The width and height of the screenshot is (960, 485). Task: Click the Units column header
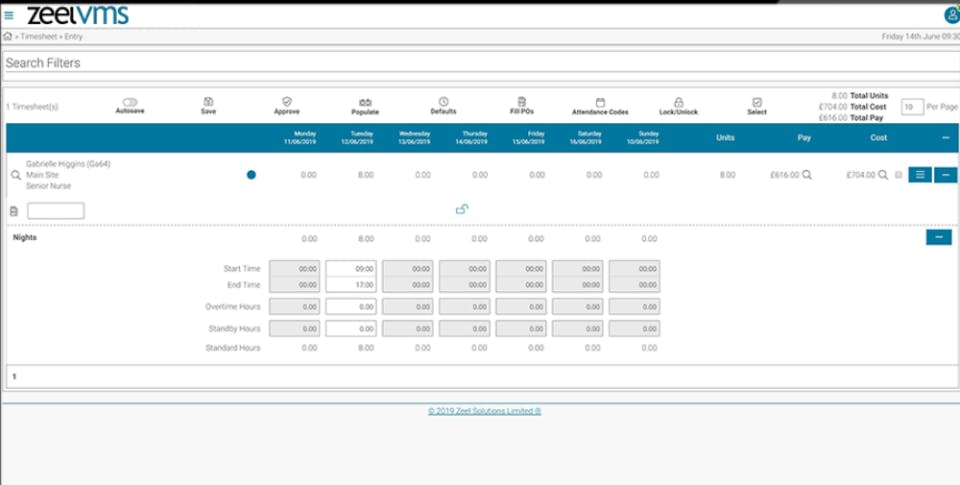click(726, 138)
